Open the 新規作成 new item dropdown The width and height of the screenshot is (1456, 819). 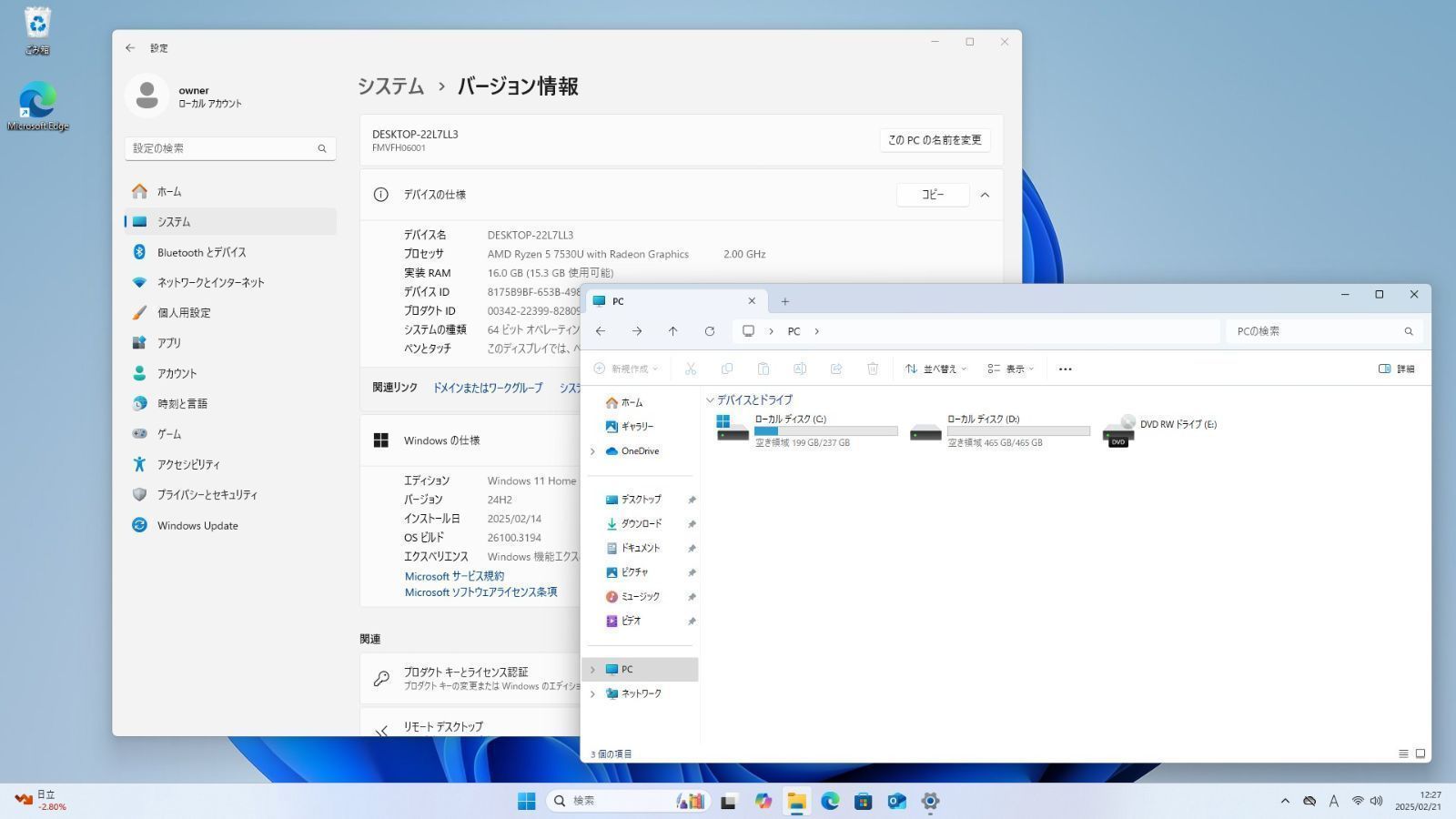(x=626, y=369)
